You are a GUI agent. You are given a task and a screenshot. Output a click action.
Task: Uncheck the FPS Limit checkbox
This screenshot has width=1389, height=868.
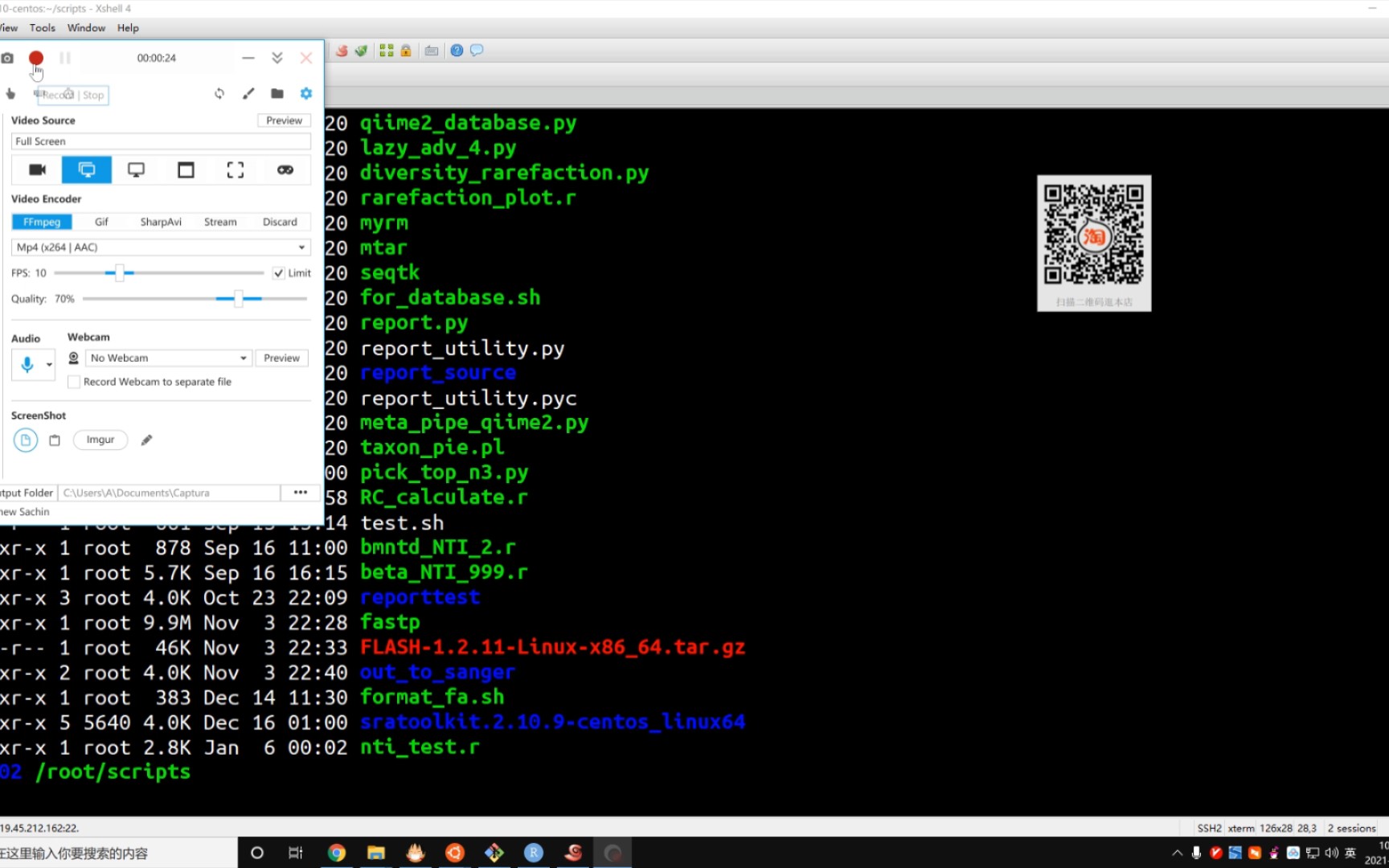point(279,273)
